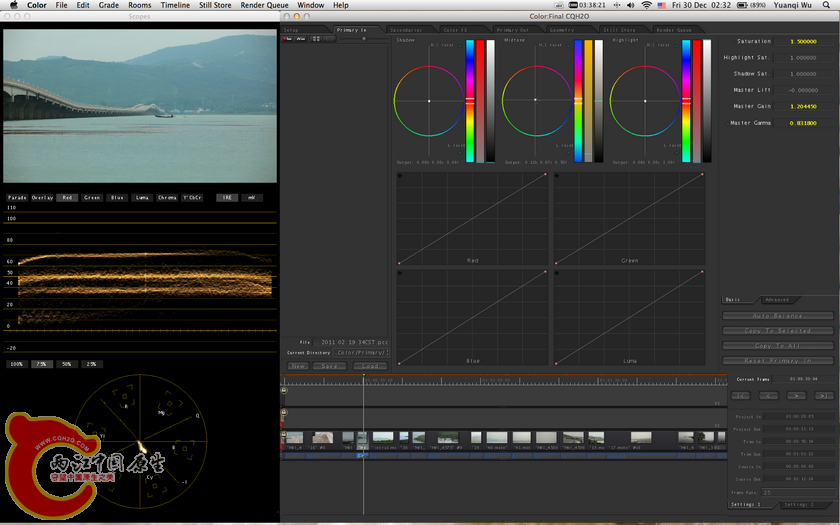Open the Settings 2 tab

[806, 505]
